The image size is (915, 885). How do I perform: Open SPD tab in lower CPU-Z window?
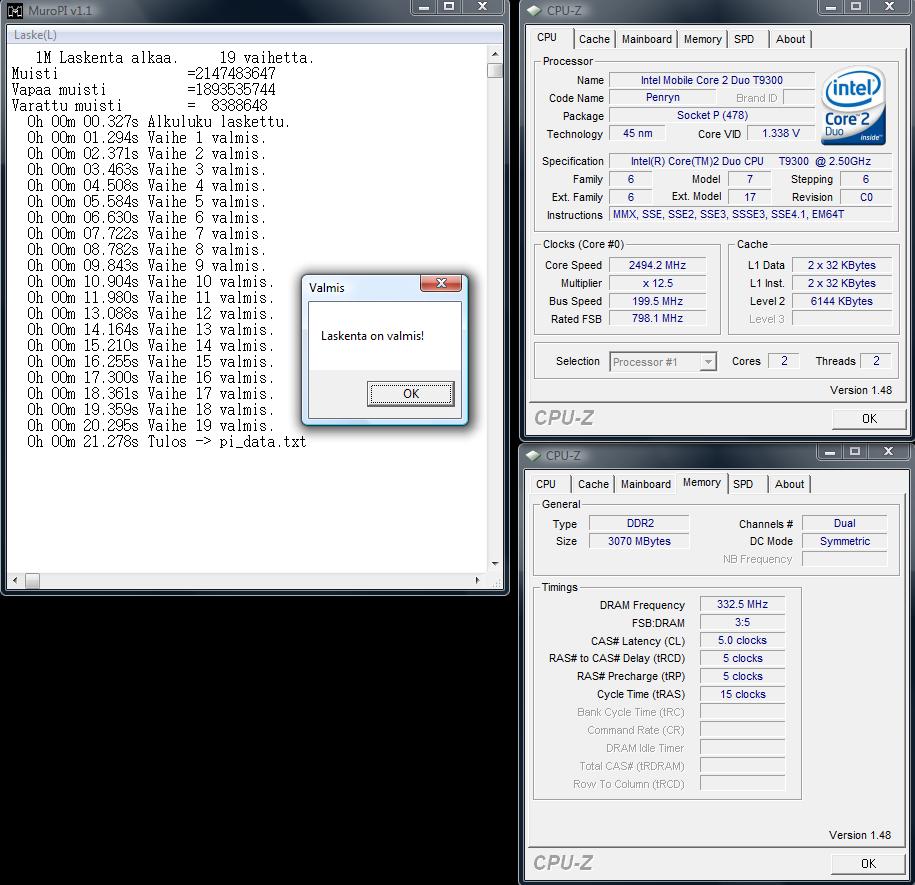click(x=743, y=484)
